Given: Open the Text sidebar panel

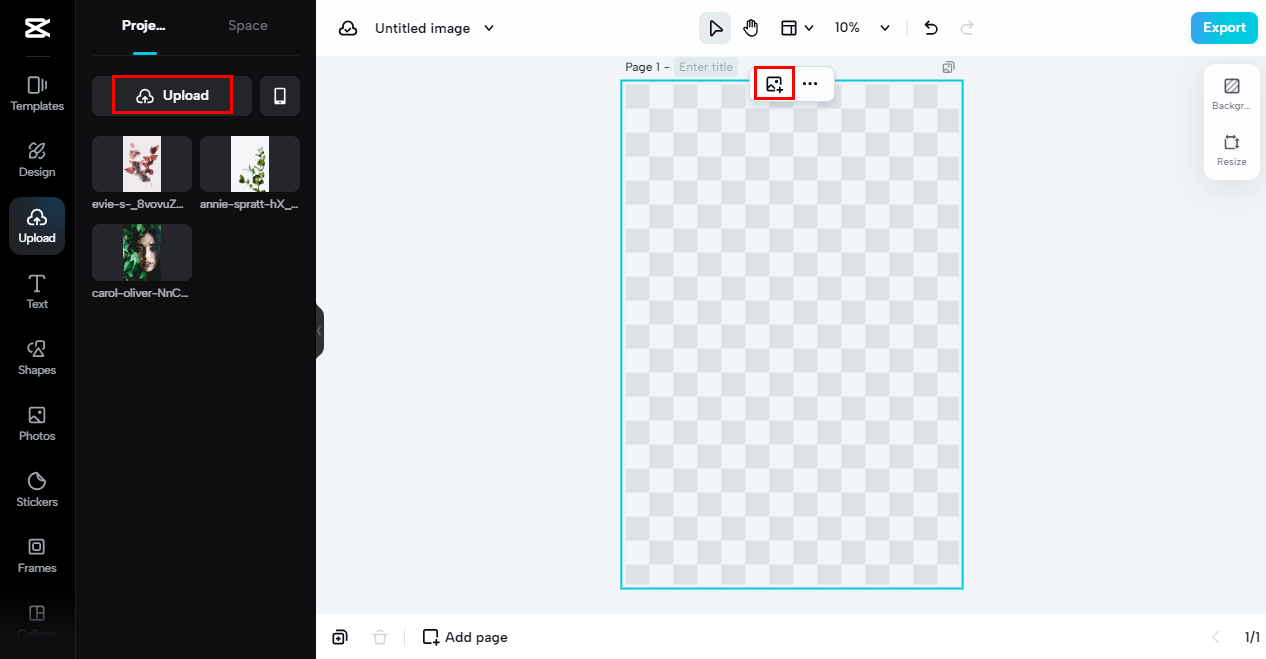Looking at the screenshot, I should point(37,292).
